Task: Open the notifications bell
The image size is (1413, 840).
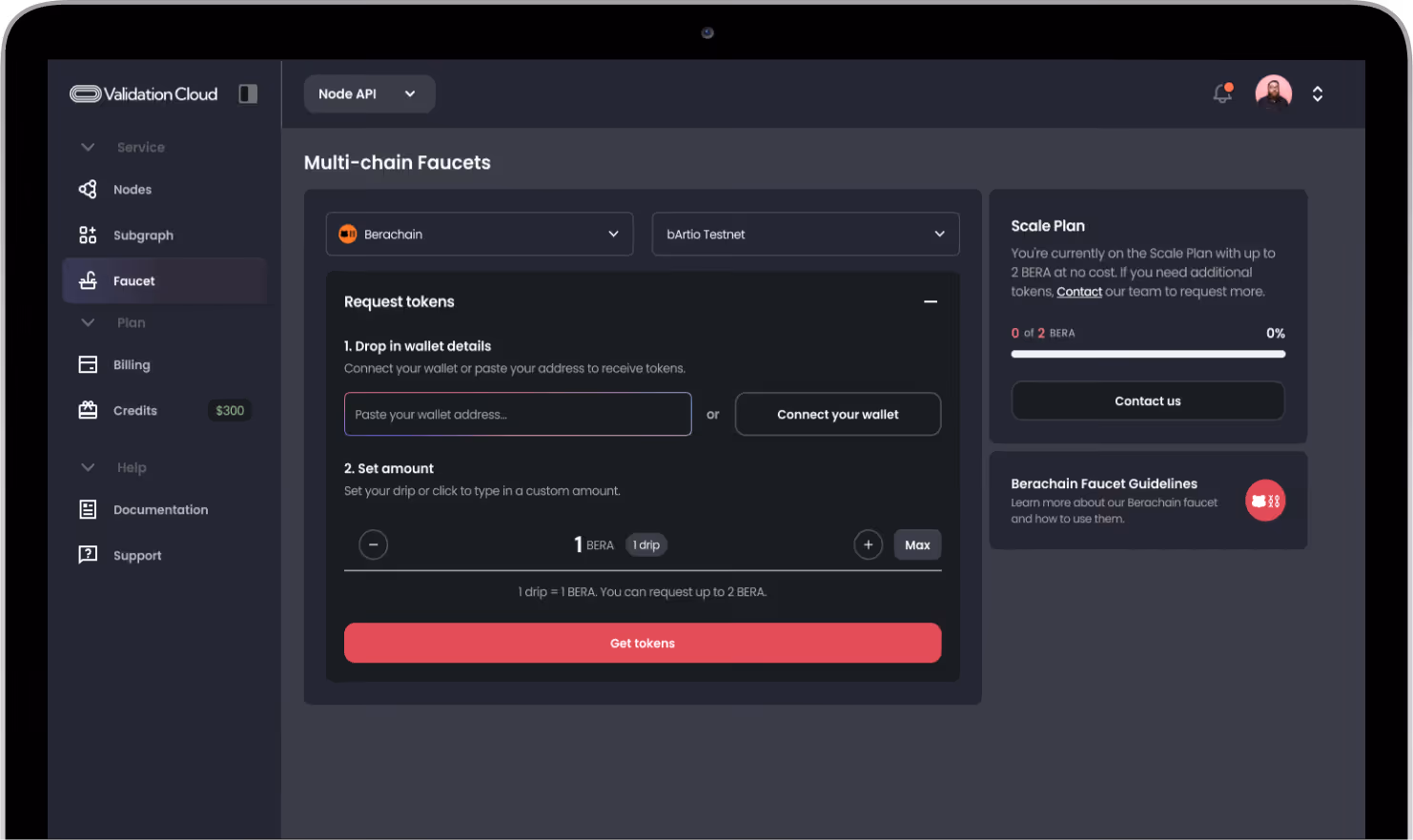Action: tap(1222, 93)
